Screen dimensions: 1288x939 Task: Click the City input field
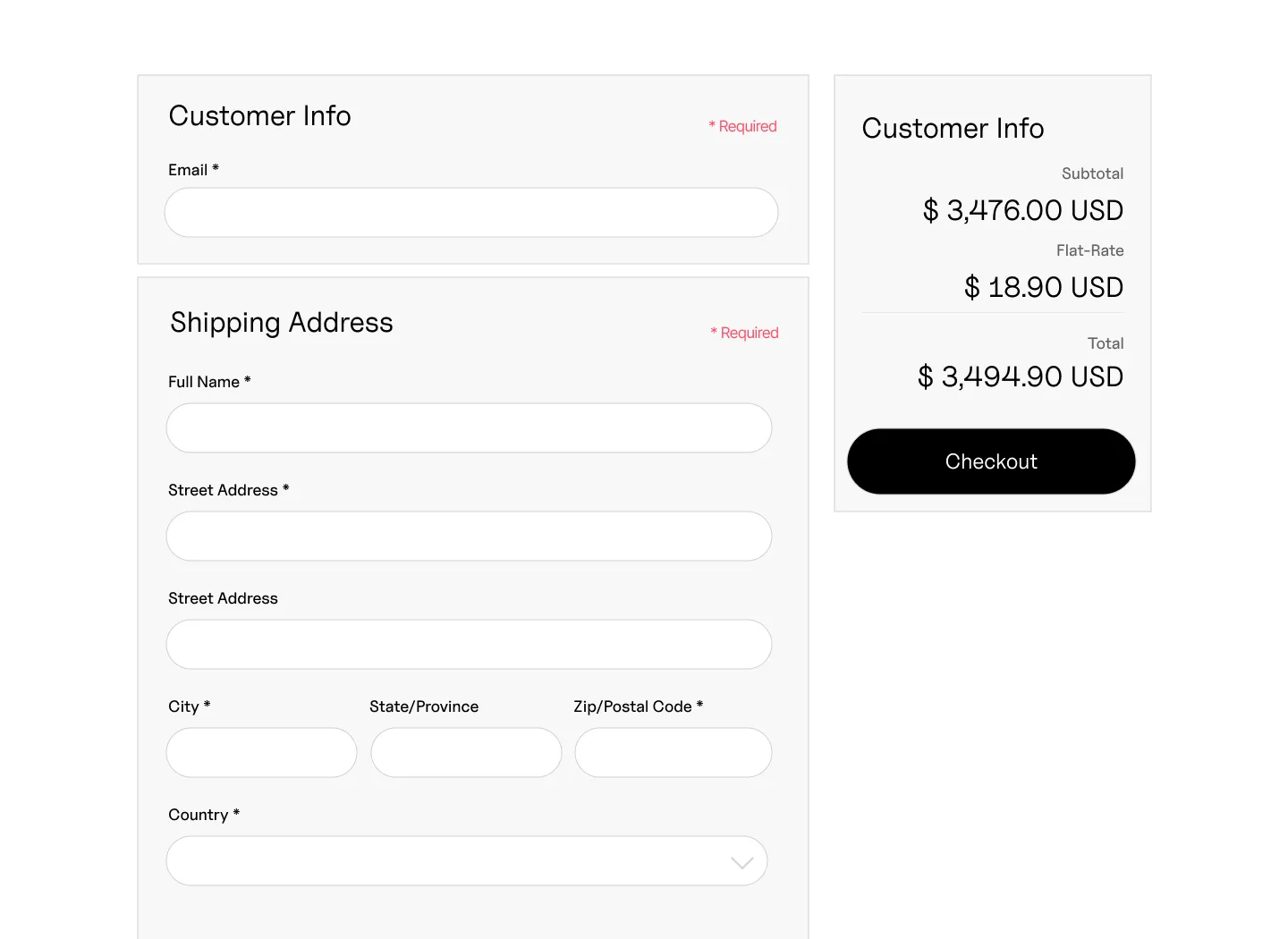tap(261, 752)
